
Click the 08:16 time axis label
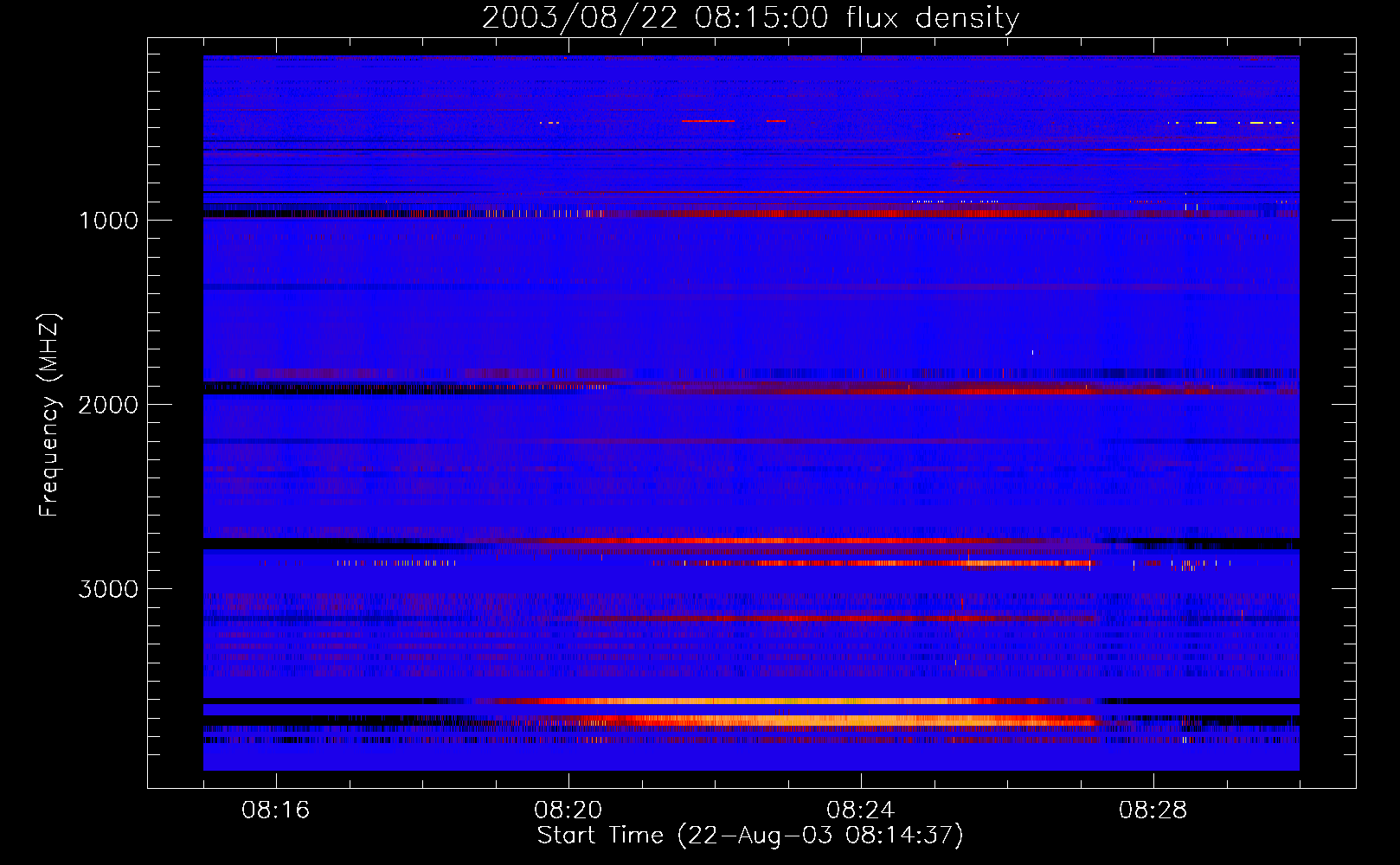click(x=276, y=811)
